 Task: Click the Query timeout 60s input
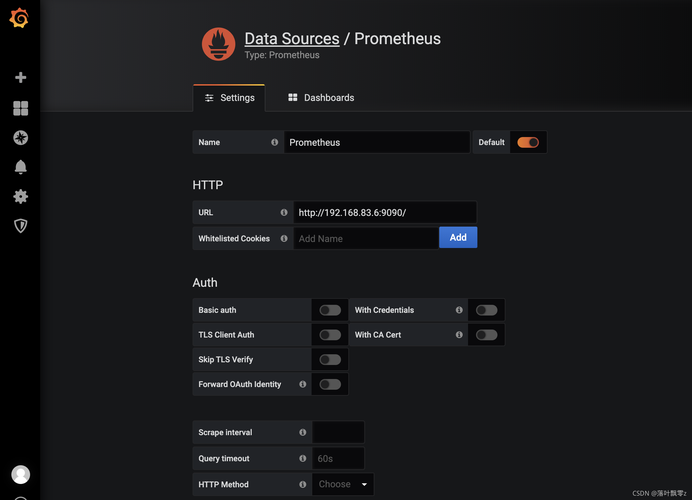(338, 458)
